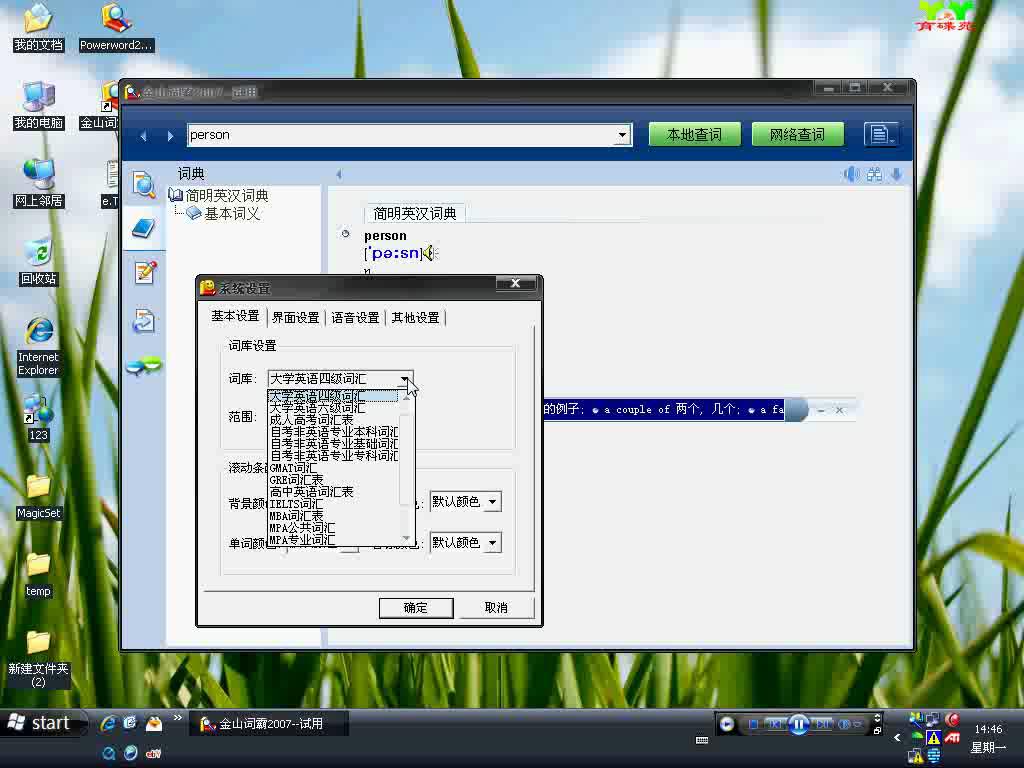Switch to 界面设置 tab
The height and width of the screenshot is (768, 1024).
(x=295, y=317)
